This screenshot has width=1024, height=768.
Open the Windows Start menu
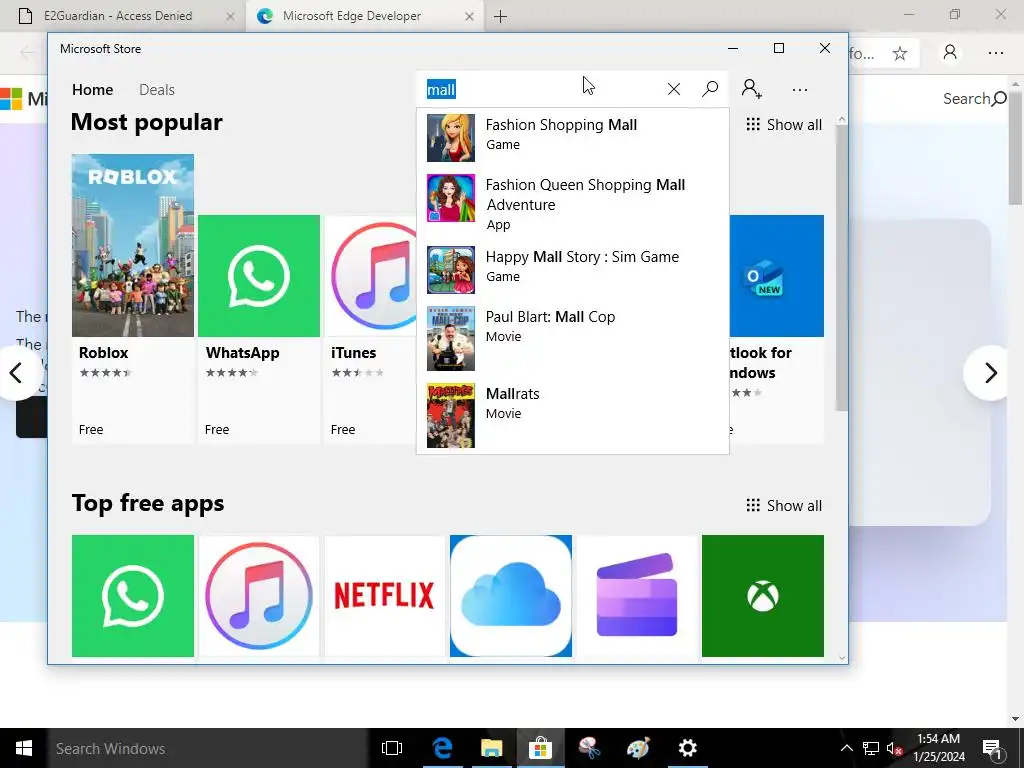click(x=24, y=748)
